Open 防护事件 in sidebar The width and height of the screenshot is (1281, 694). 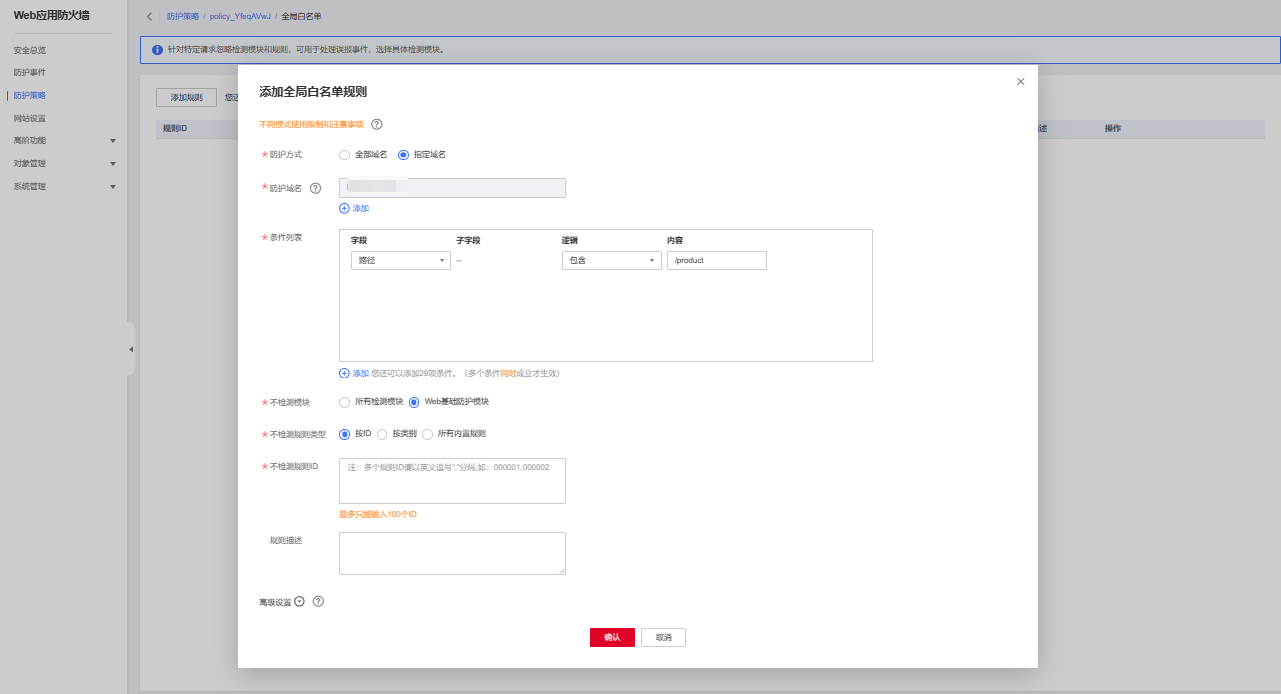coord(30,73)
